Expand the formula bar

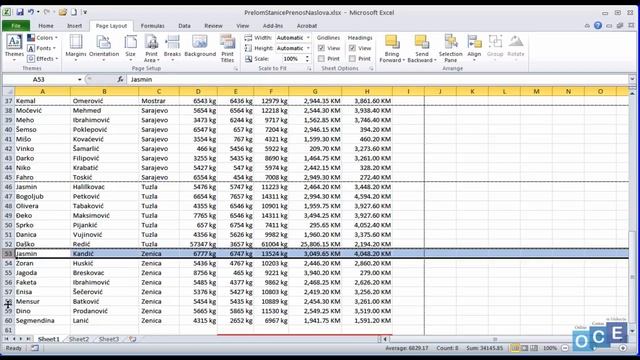tap(632, 79)
